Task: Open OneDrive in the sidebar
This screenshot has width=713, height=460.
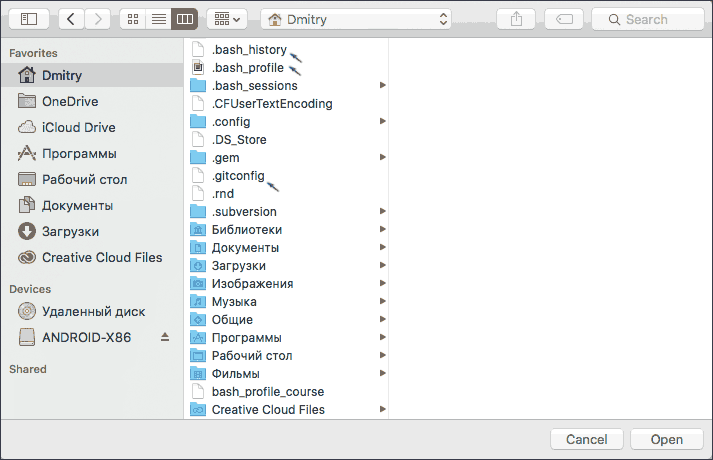Action: [x=69, y=101]
